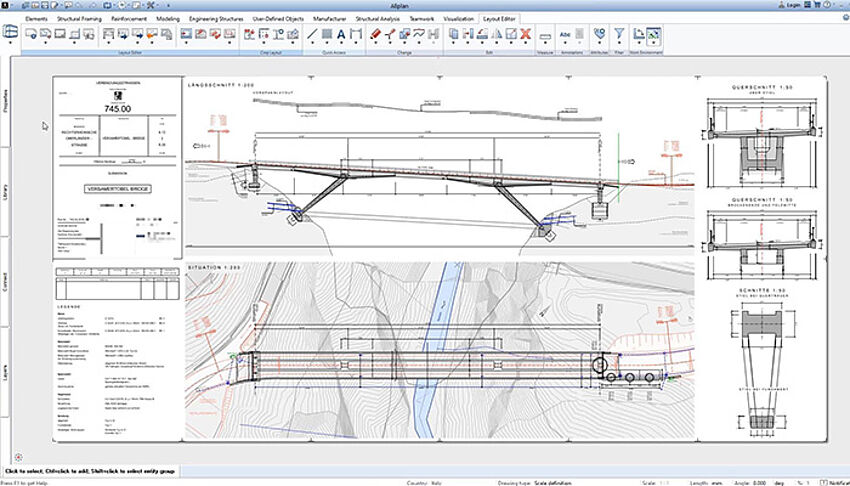The height and width of the screenshot is (486, 850).
Task: Toggle the highlighted Work Environment layout button
Action: (653, 34)
